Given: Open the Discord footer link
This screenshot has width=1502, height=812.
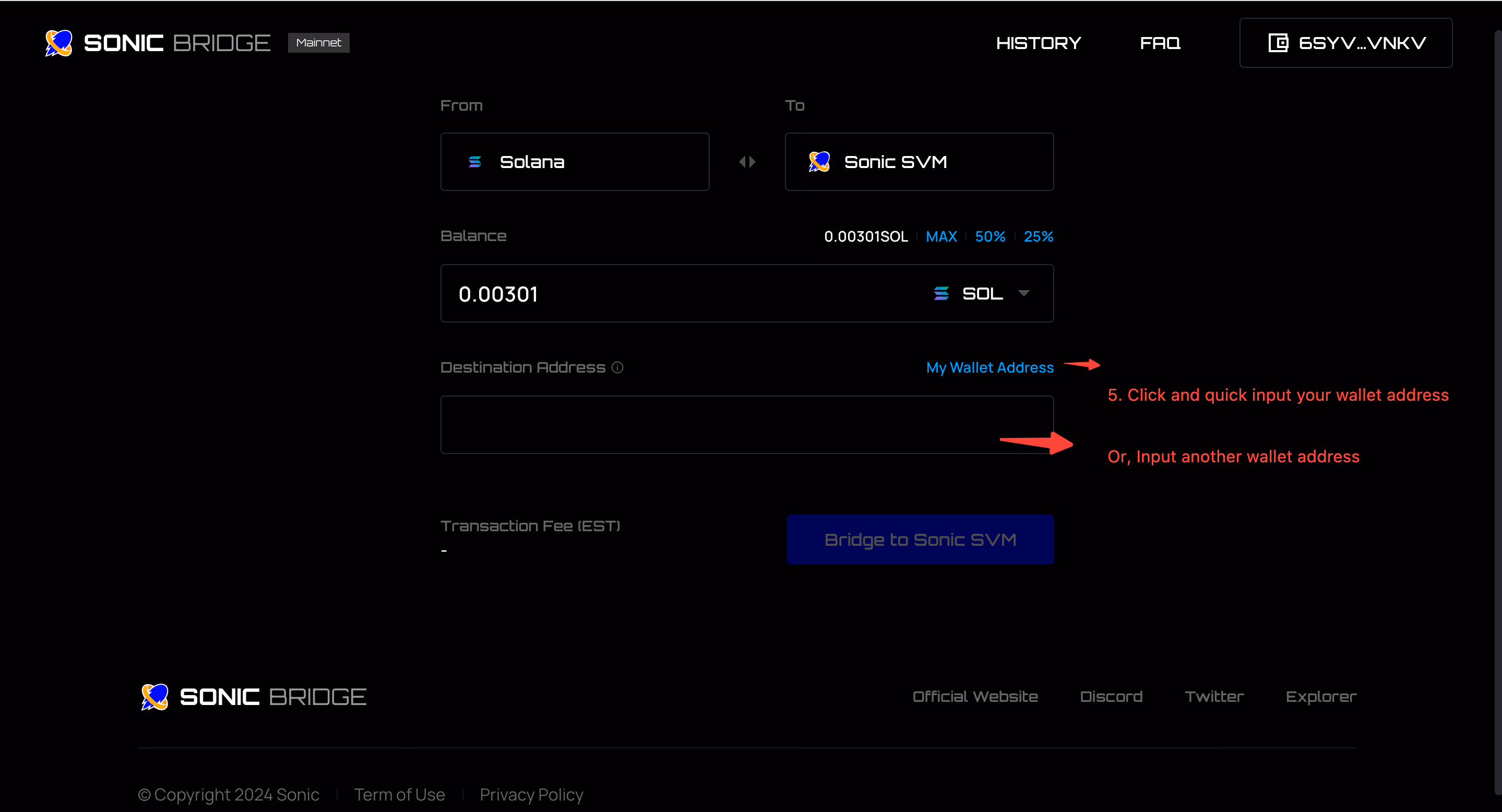Looking at the screenshot, I should (x=1111, y=697).
